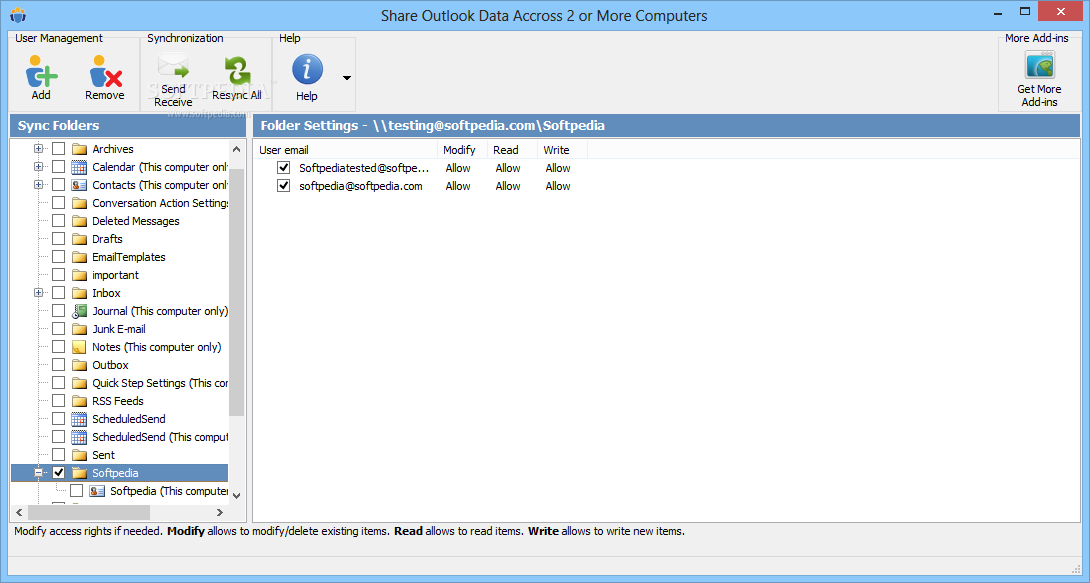This screenshot has width=1090, height=583.
Task: Check the Outbox folder checkbox
Action: [58, 365]
